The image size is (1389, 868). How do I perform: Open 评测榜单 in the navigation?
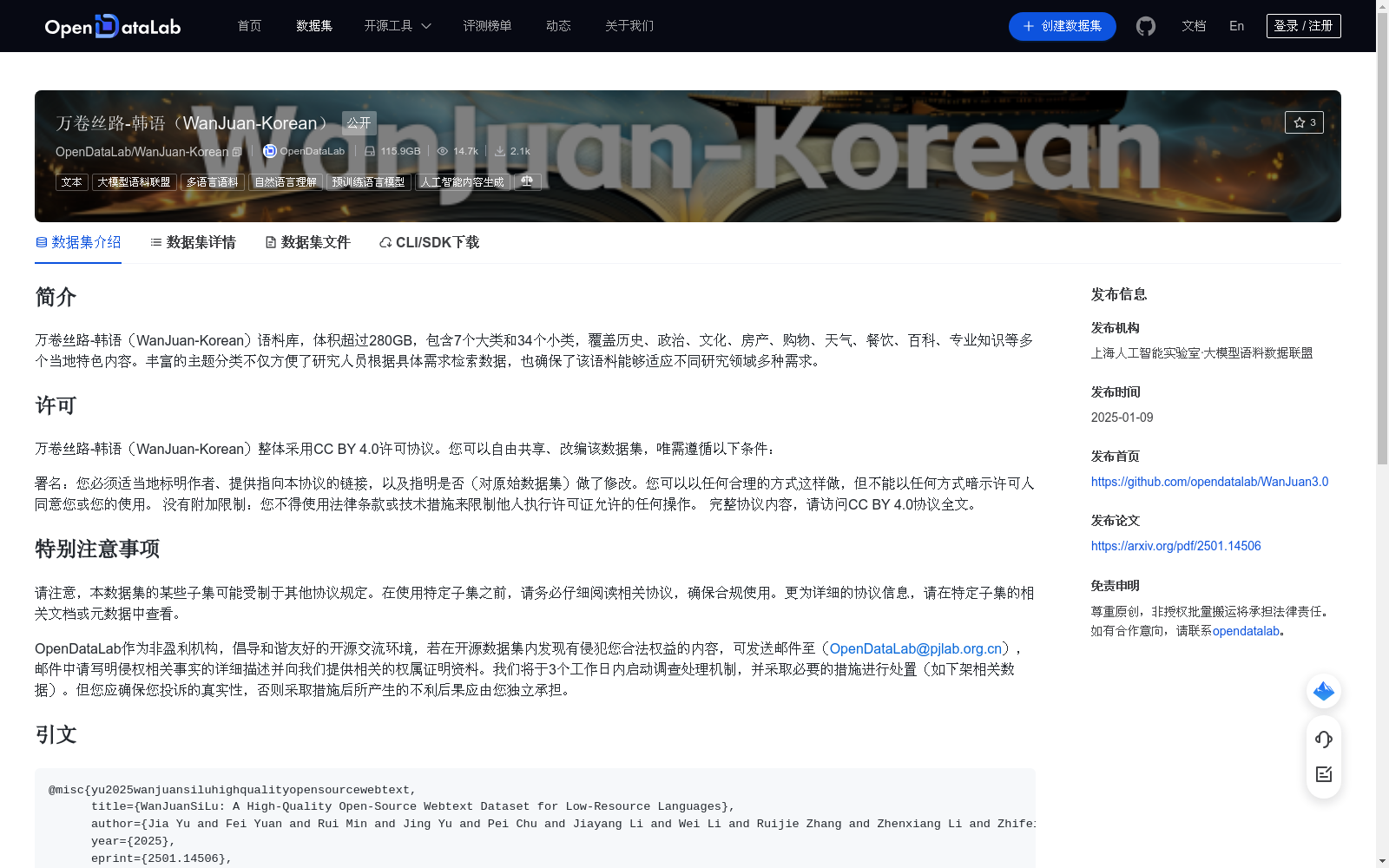(487, 26)
